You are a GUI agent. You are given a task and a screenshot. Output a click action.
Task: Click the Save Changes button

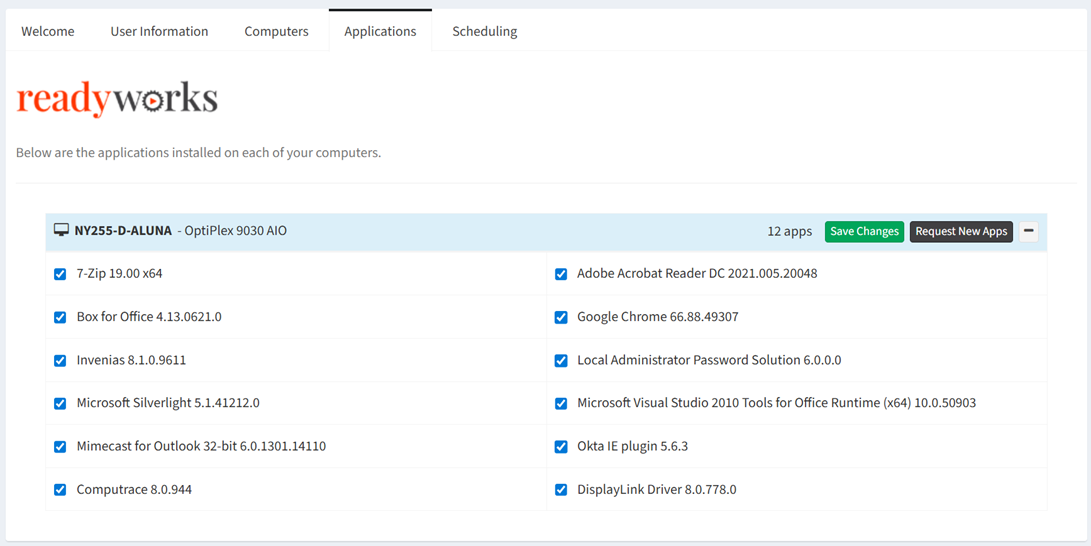click(x=864, y=232)
